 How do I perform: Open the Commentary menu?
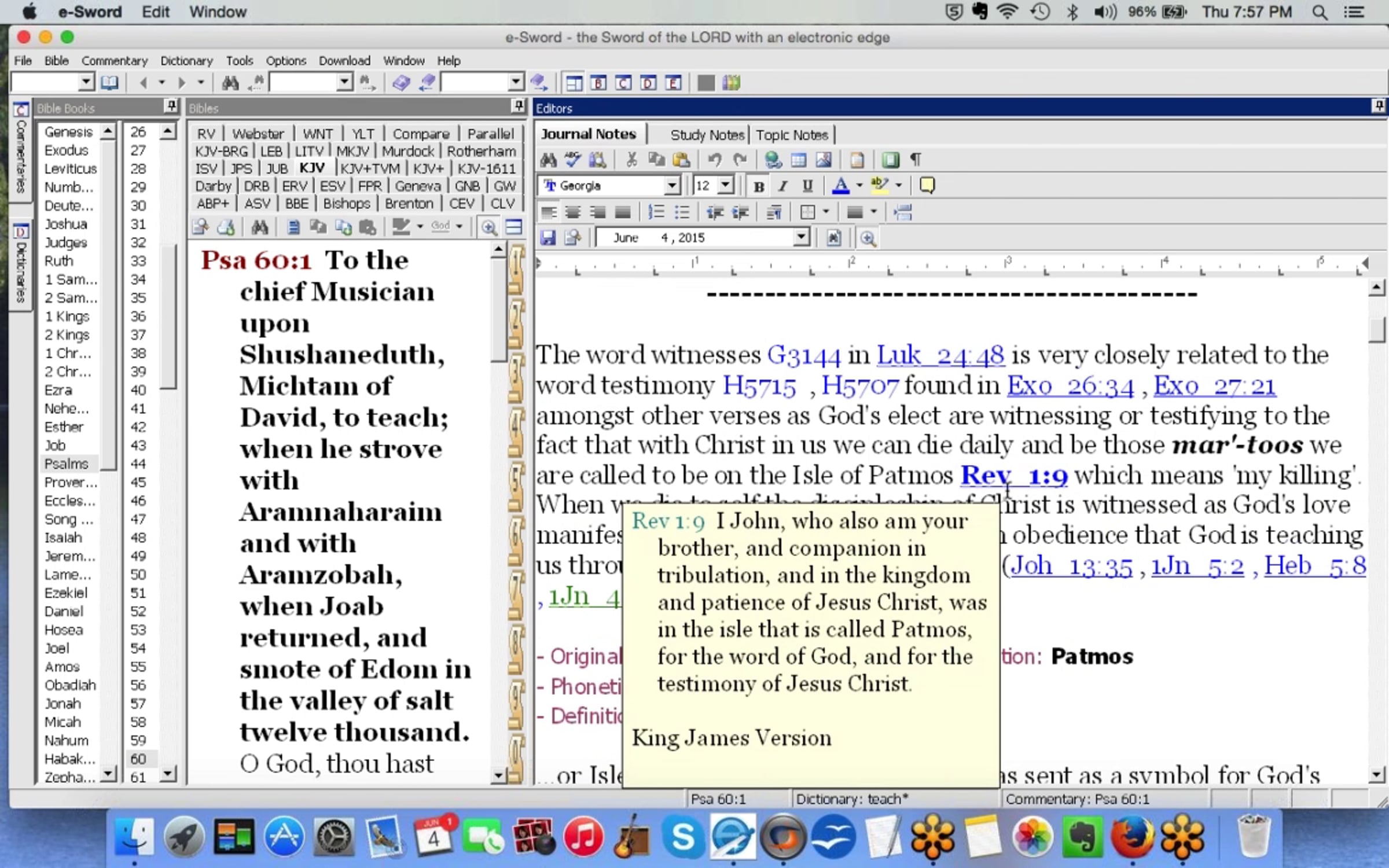114,61
